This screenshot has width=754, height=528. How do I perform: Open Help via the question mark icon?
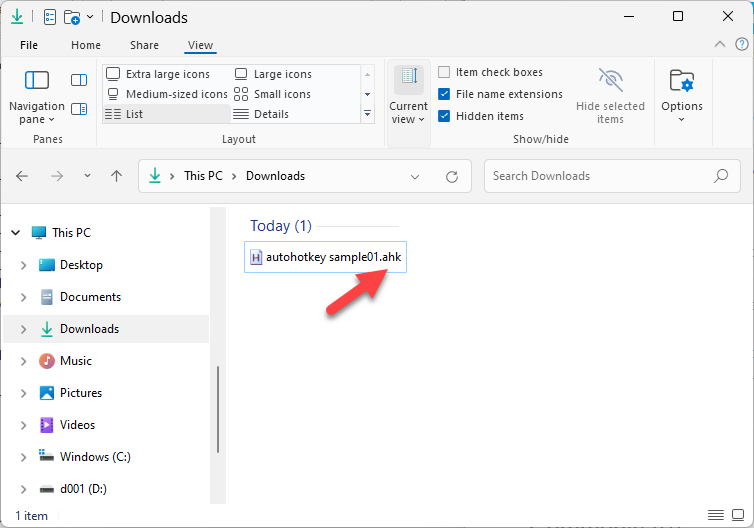741,44
